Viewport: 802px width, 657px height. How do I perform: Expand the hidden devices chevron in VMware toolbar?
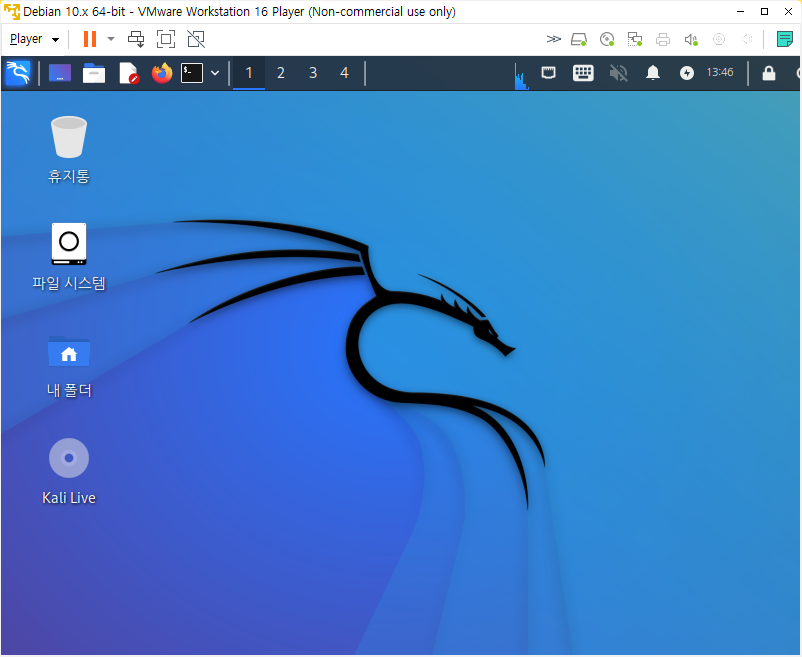click(x=553, y=39)
